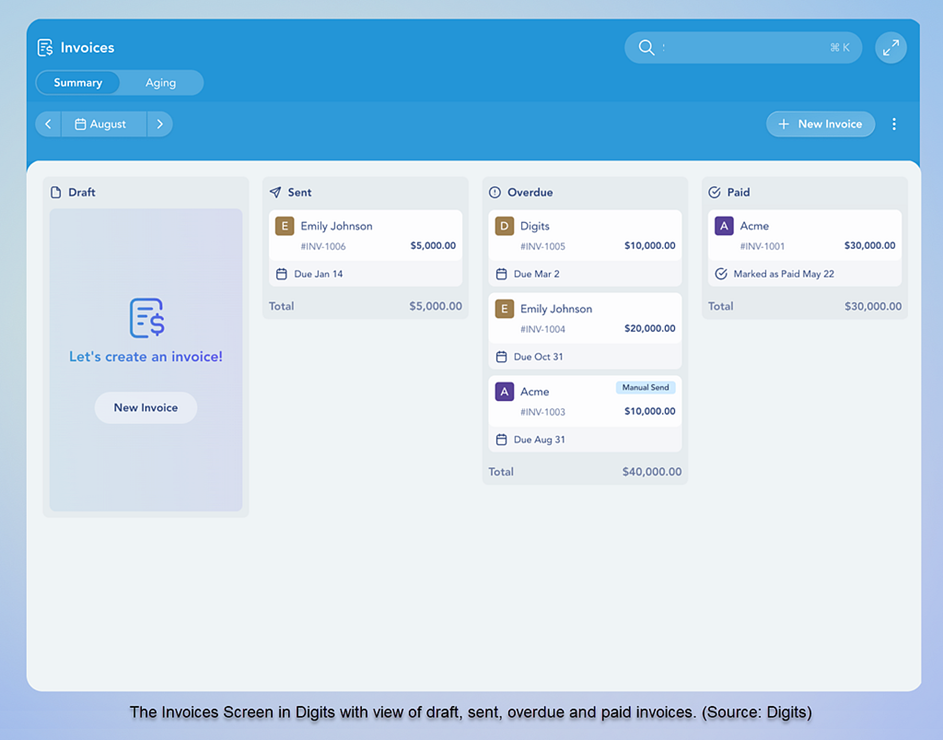
Task: Go to previous month with left chevron
Action: click(48, 124)
